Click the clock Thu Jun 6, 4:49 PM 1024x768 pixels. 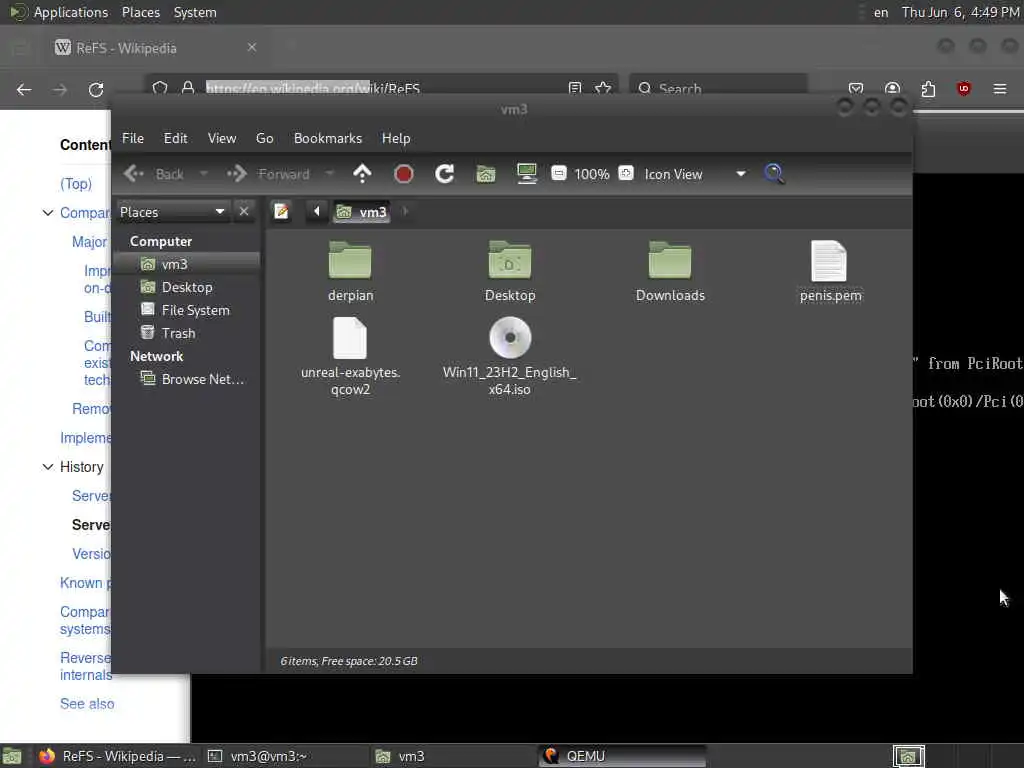point(961,12)
